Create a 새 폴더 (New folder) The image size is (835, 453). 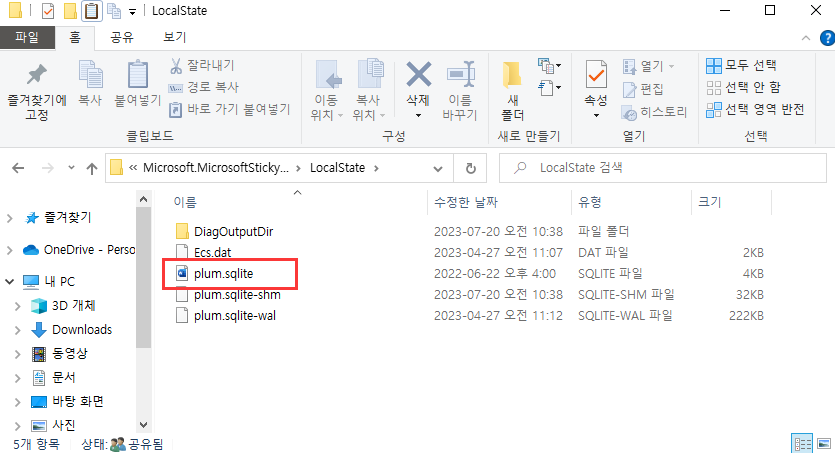[513, 90]
